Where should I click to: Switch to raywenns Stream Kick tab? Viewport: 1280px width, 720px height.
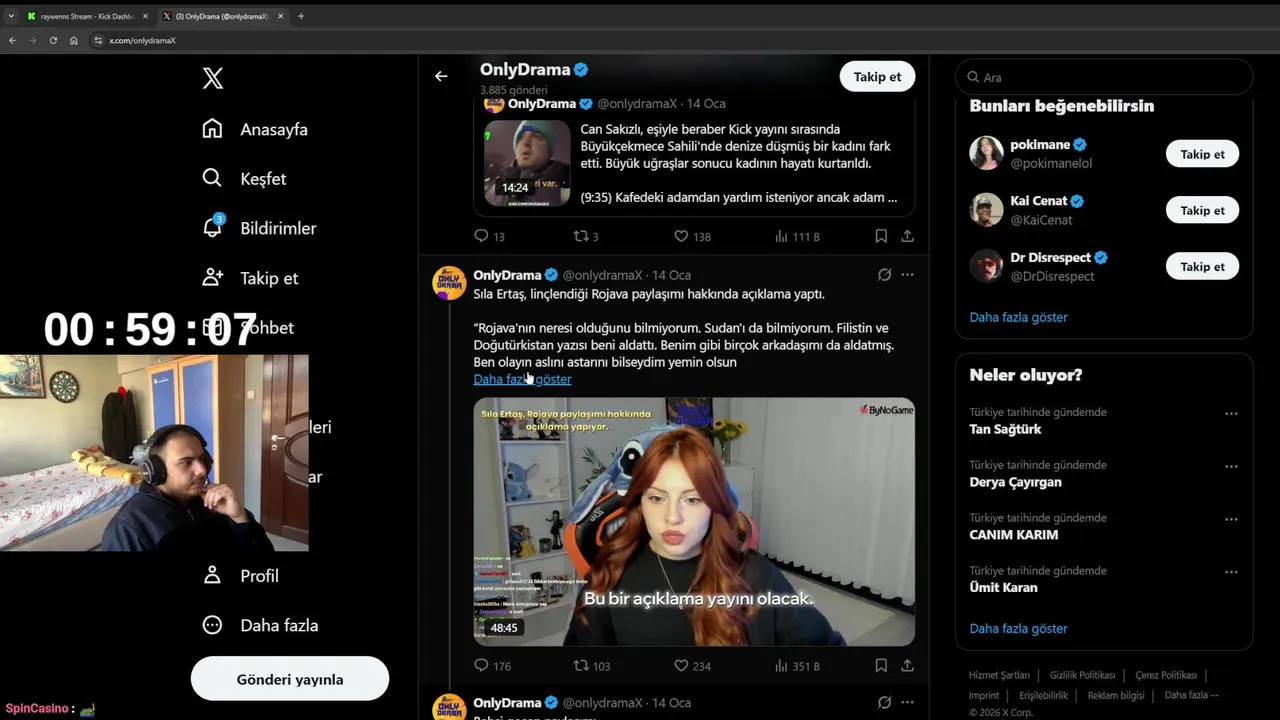pyautogui.click(x=85, y=16)
